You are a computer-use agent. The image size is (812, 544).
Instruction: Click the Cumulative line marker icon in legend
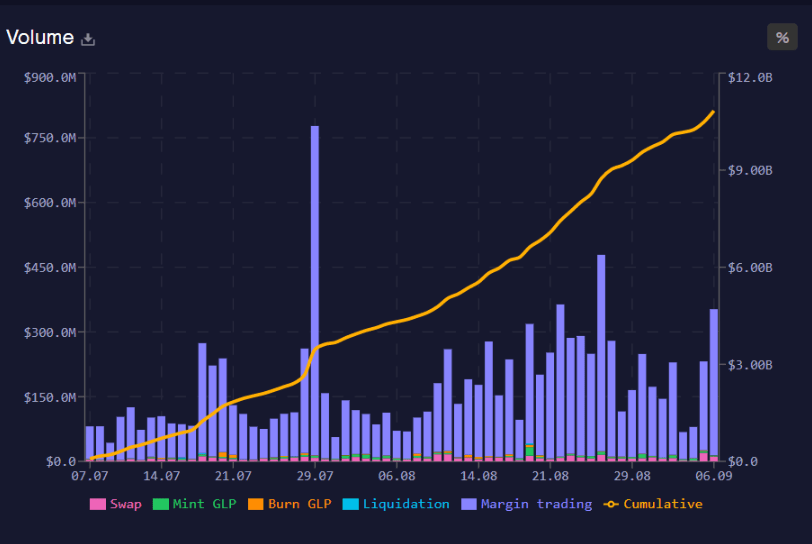click(611, 505)
